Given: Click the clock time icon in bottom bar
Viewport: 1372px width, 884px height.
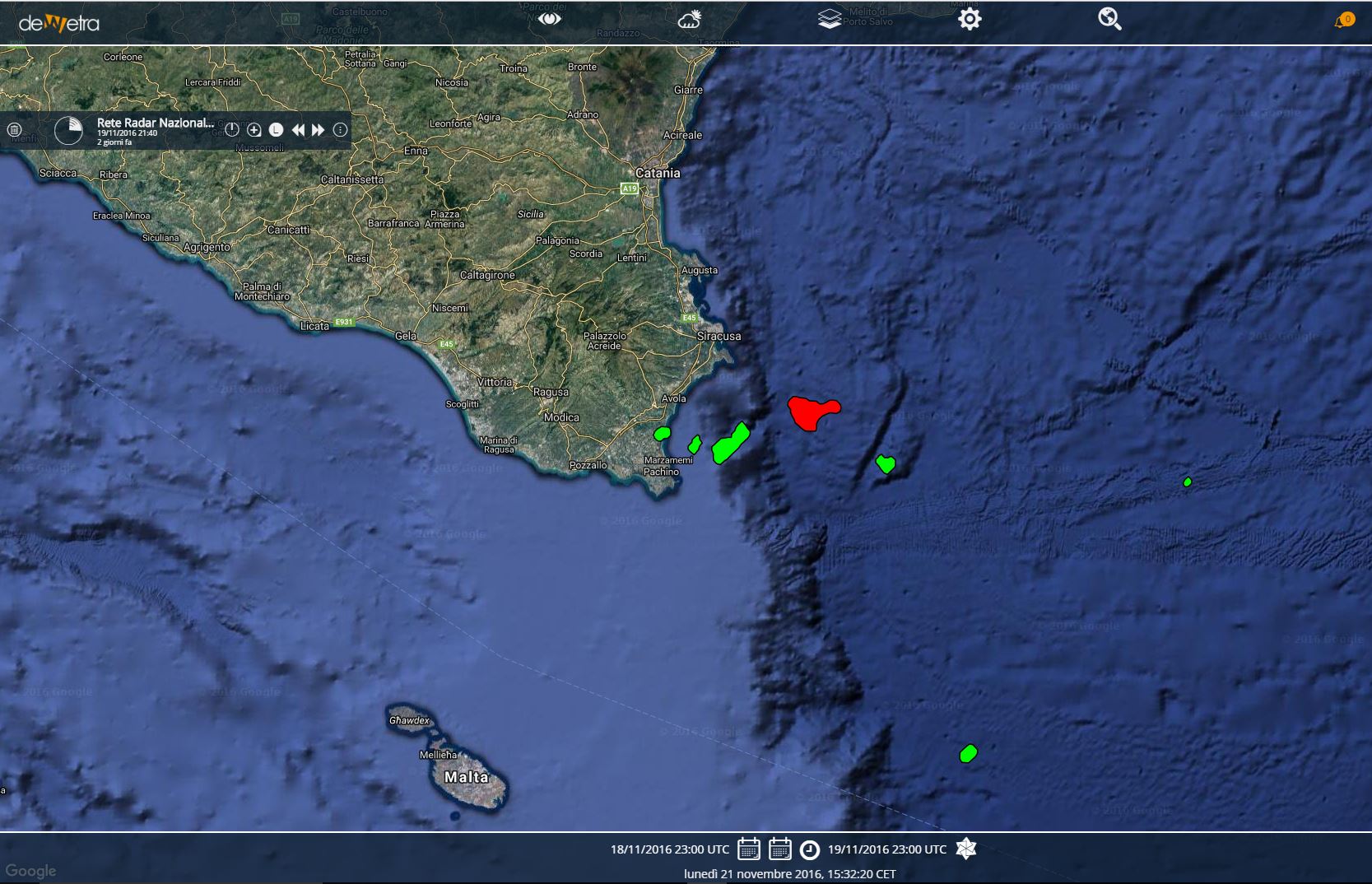Looking at the screenshot, I should tap(810, 849).
